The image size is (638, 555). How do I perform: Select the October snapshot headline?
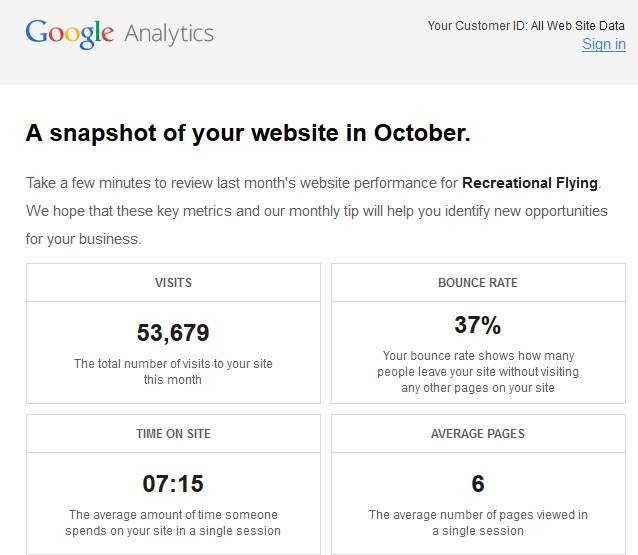click(248, 133)
